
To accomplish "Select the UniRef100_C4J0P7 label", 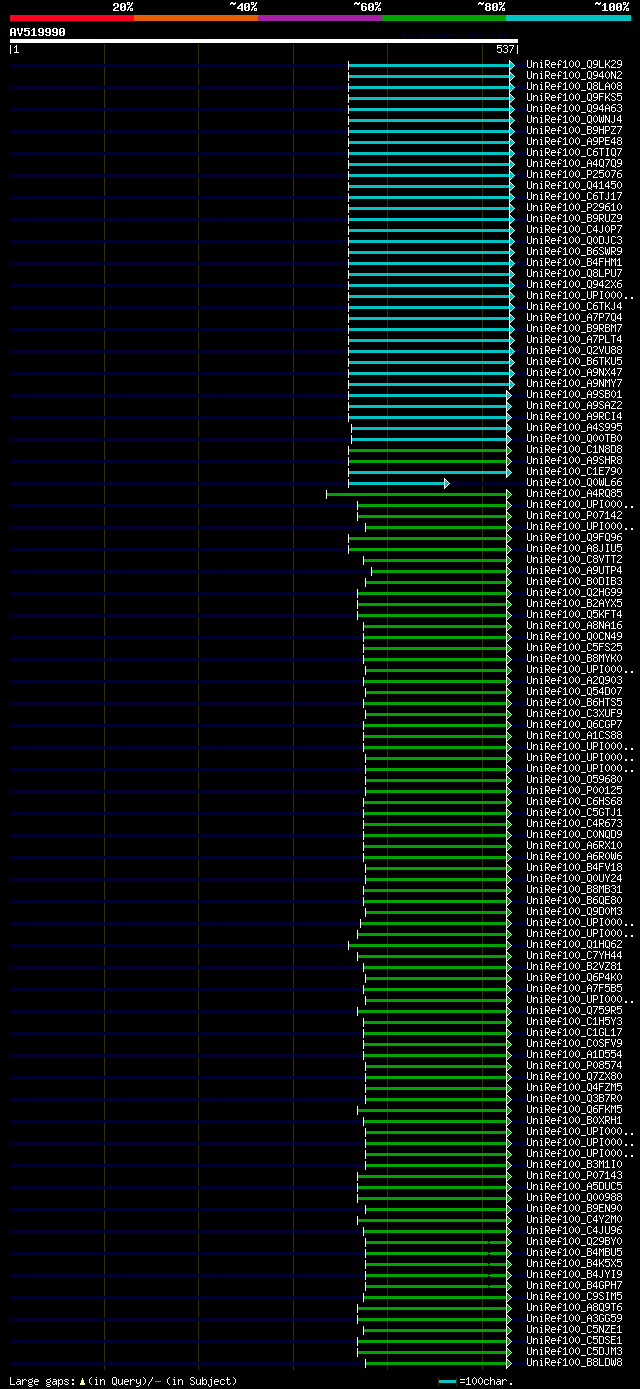I will tap(574, 229).
